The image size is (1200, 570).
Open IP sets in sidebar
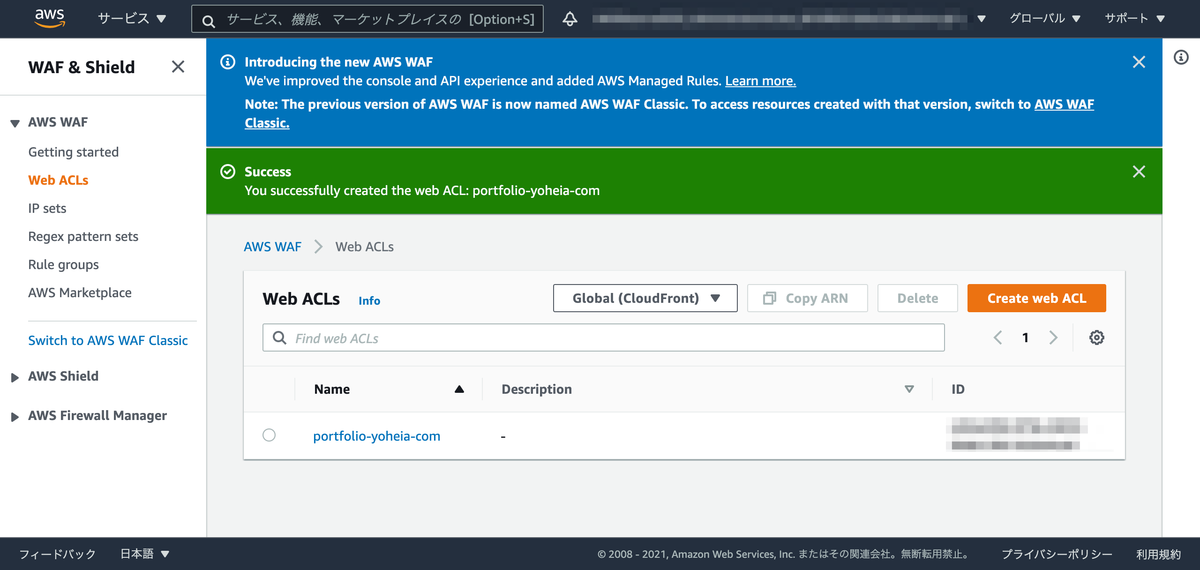pyautogui.click(x=47, y=208)
